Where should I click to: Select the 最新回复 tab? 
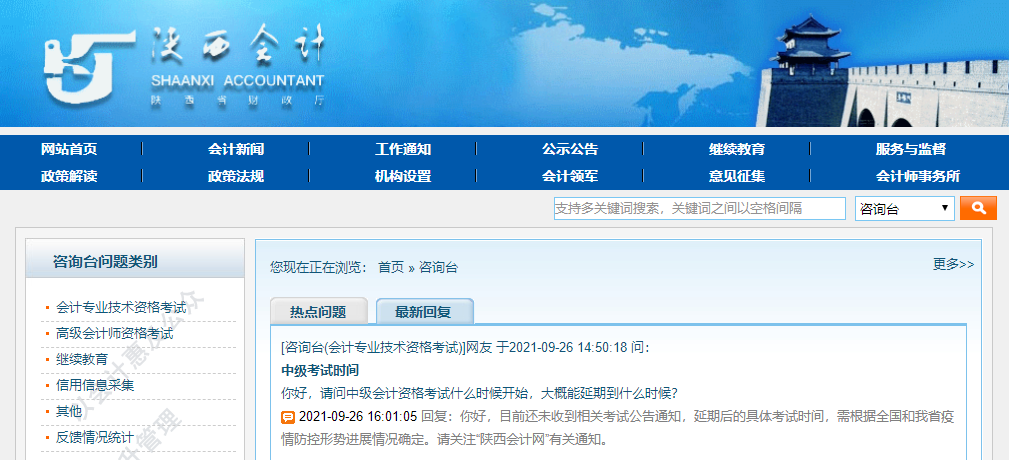(x=424, y=312)
